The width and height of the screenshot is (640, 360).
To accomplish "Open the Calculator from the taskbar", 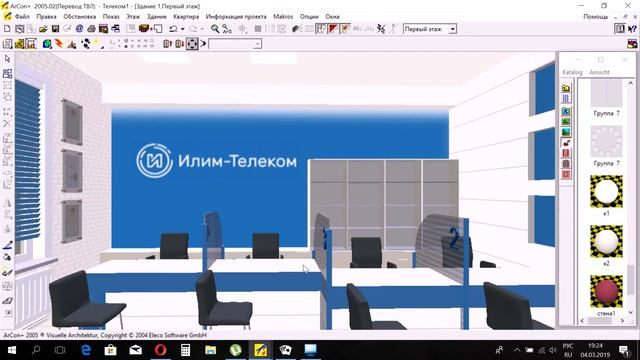I will [x=185, y=350].
